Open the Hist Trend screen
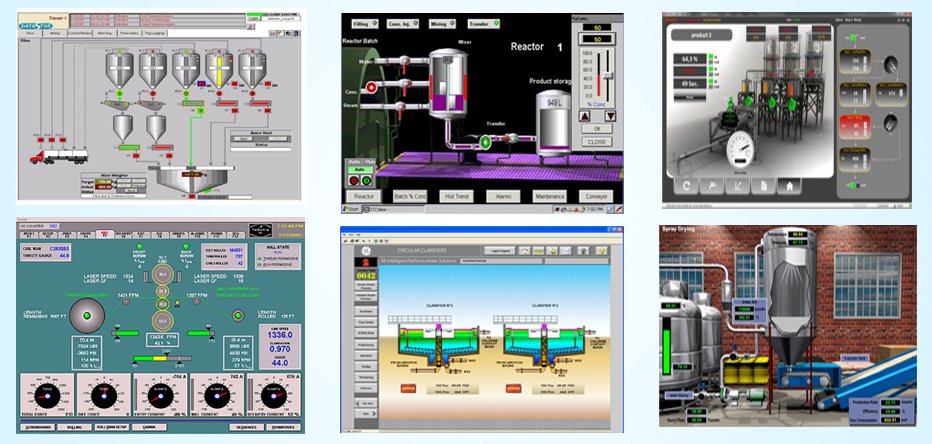 pos(456,196)
